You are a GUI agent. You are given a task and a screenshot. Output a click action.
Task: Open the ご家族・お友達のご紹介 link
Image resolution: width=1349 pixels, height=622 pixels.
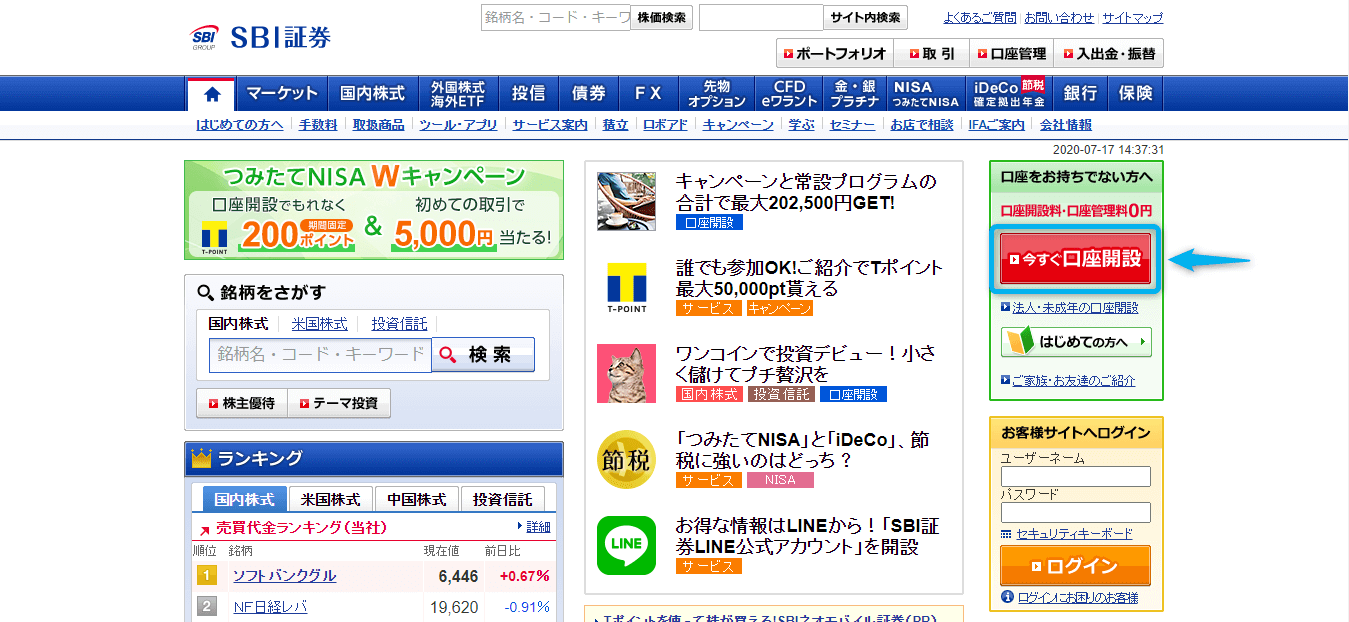point(1073,381)
